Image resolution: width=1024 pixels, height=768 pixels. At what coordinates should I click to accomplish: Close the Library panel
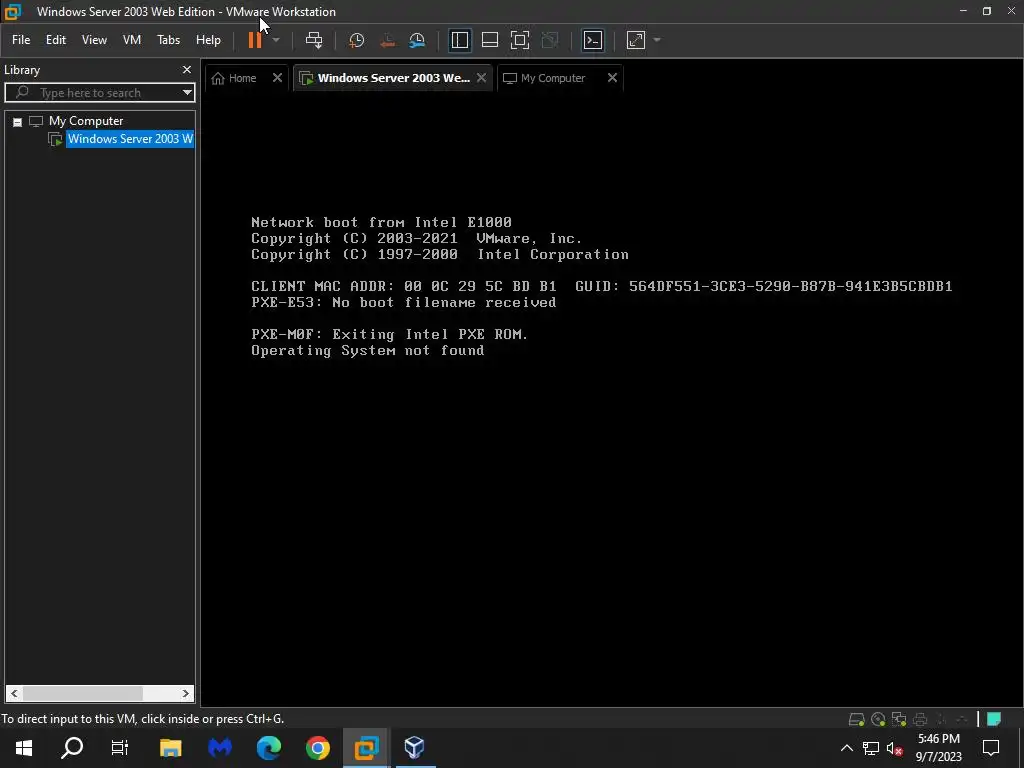[x=187, y=69]
